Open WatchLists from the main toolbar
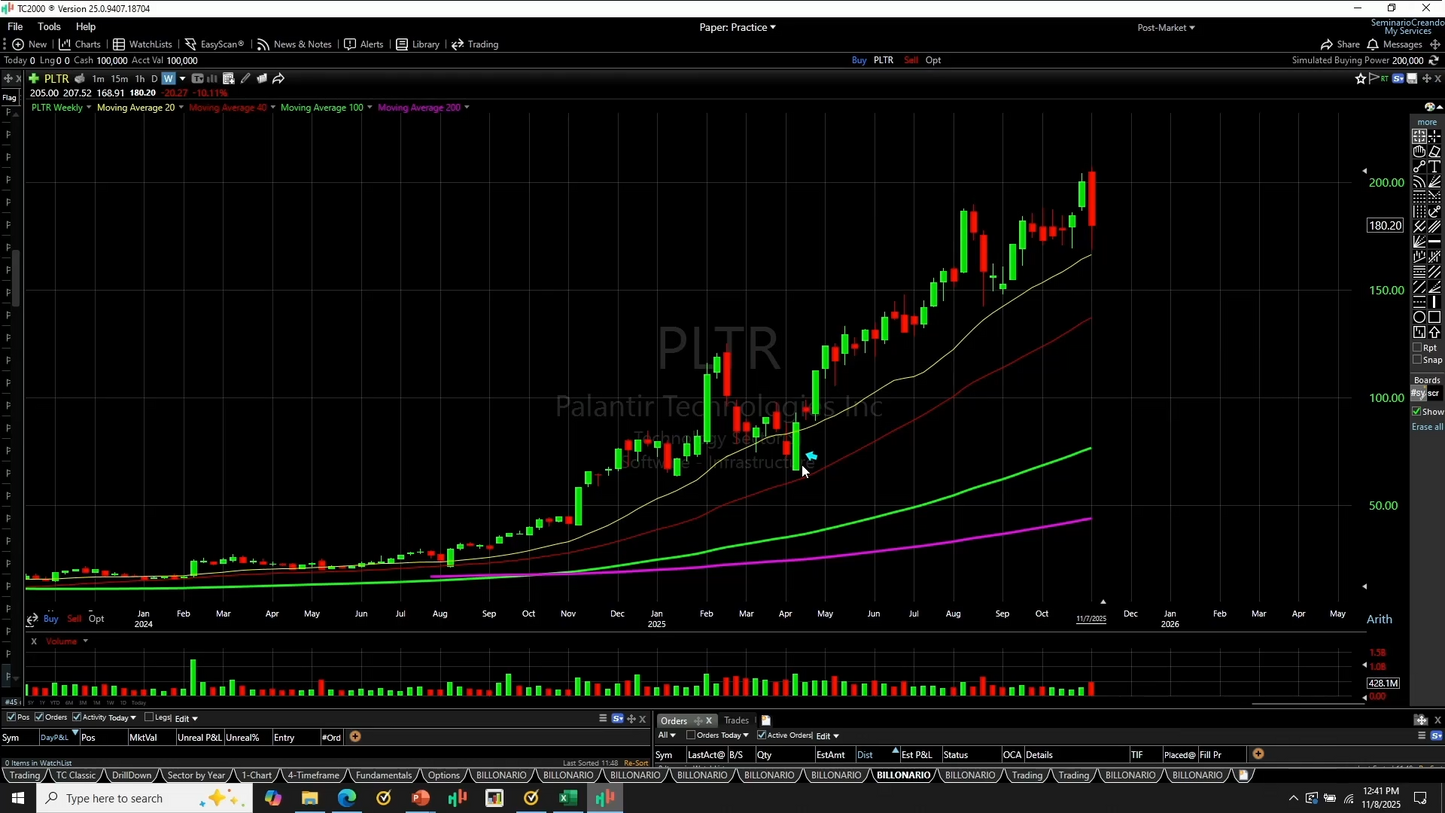 click(142, 44)
